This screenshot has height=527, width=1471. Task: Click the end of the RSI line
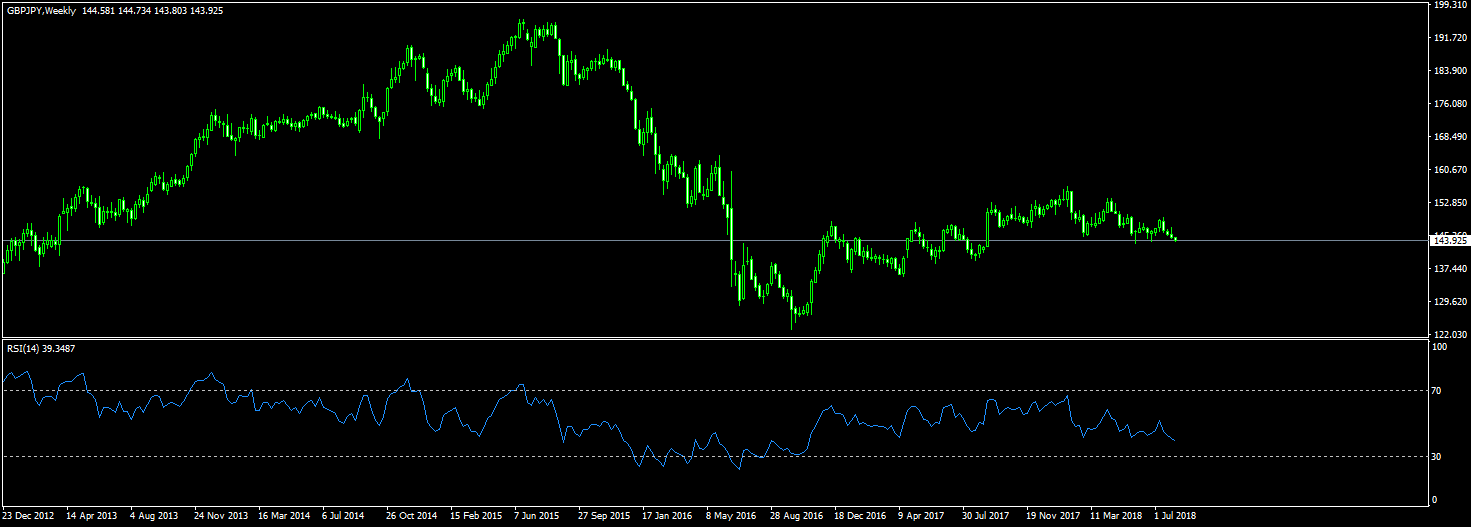(x=1175, y=441)
